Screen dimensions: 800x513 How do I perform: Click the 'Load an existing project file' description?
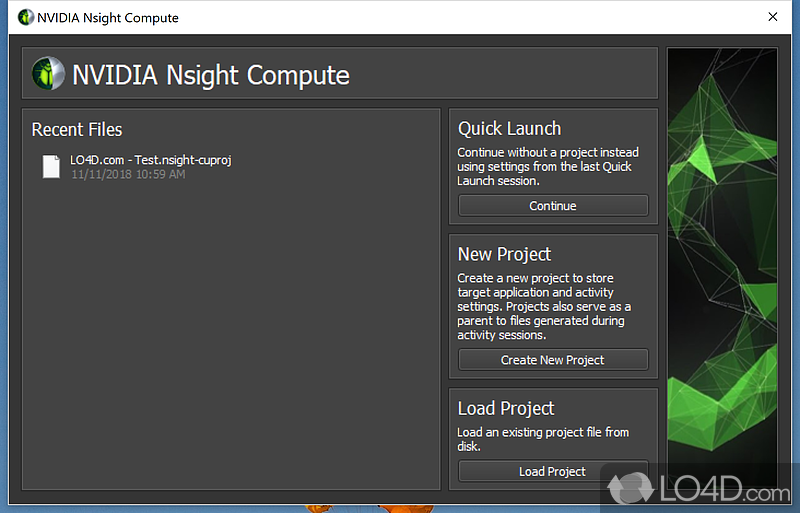[x=543, y=439]
